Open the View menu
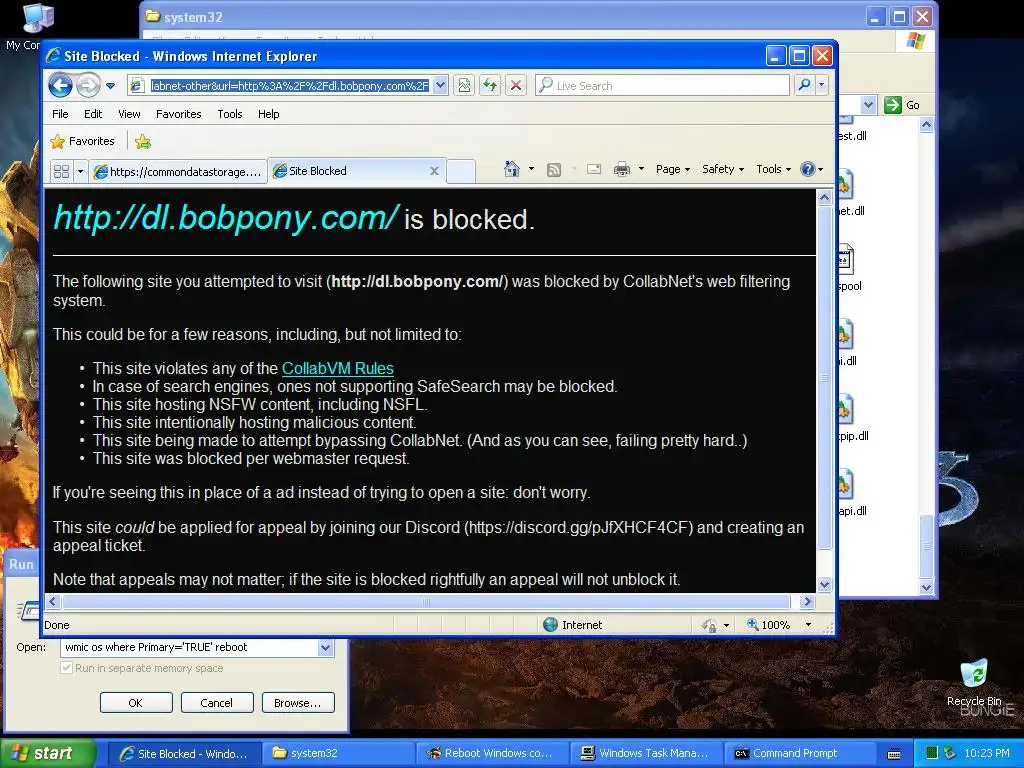This screenshot has width=1024, height=768. click(129, 114)
